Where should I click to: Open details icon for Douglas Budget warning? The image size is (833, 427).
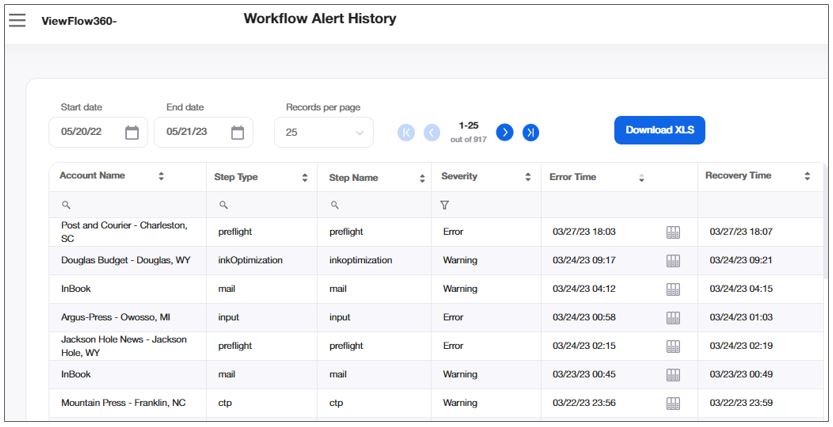(673, 260)
